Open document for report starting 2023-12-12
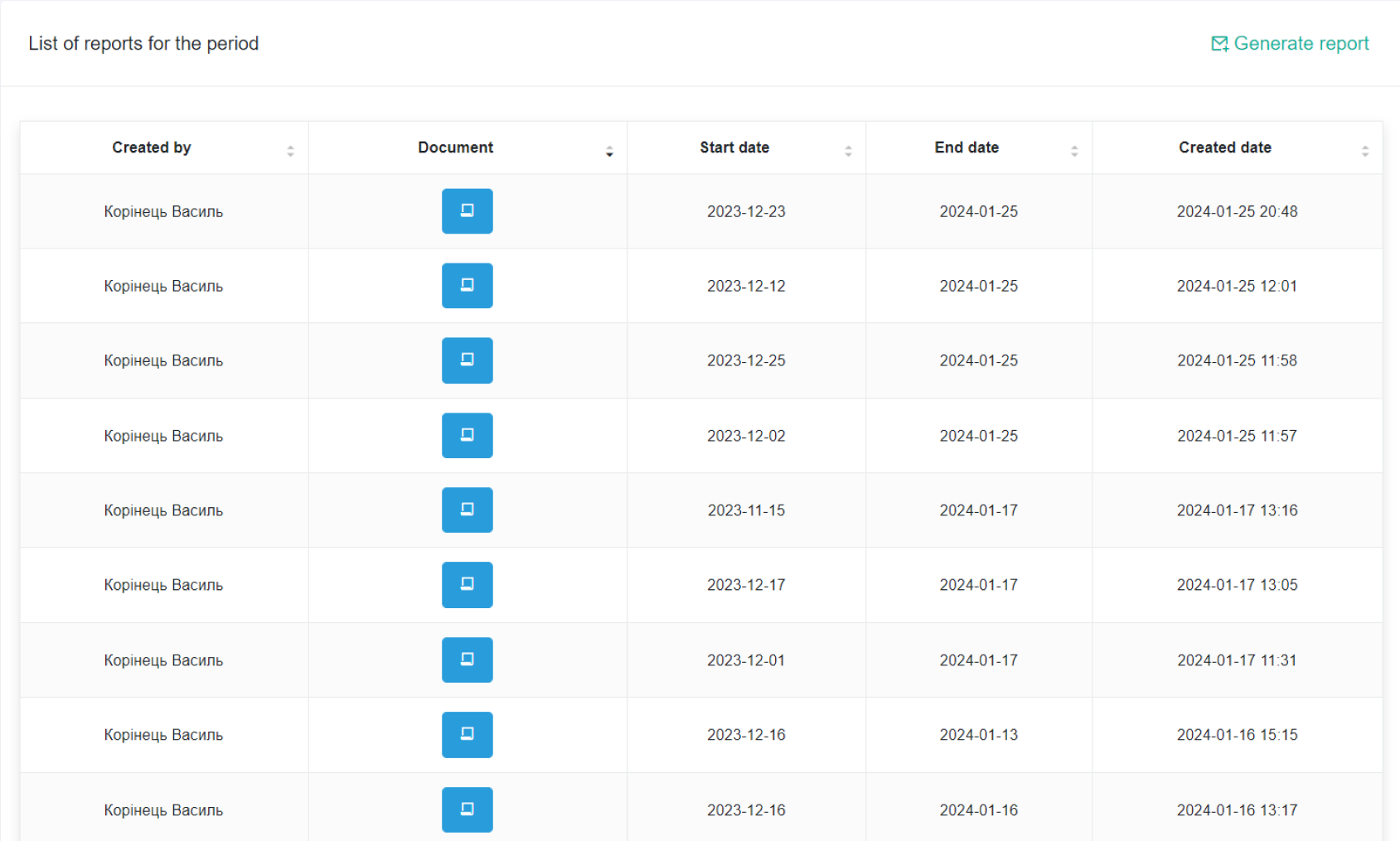The height and width of the screenshot is (841, 1400). 467,286
